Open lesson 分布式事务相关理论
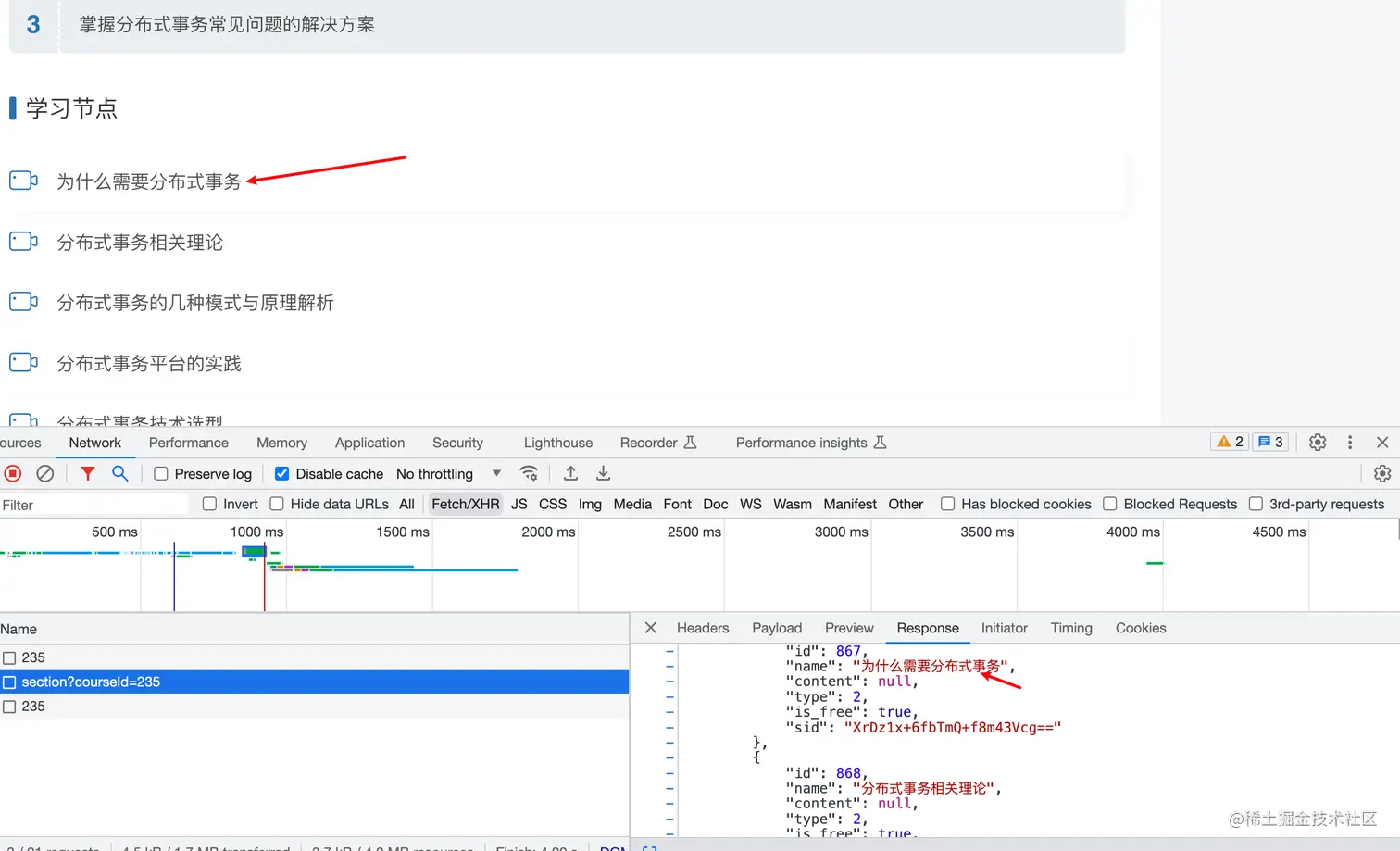Viewport: 1400px width, 851px height. tap(140, 243)
